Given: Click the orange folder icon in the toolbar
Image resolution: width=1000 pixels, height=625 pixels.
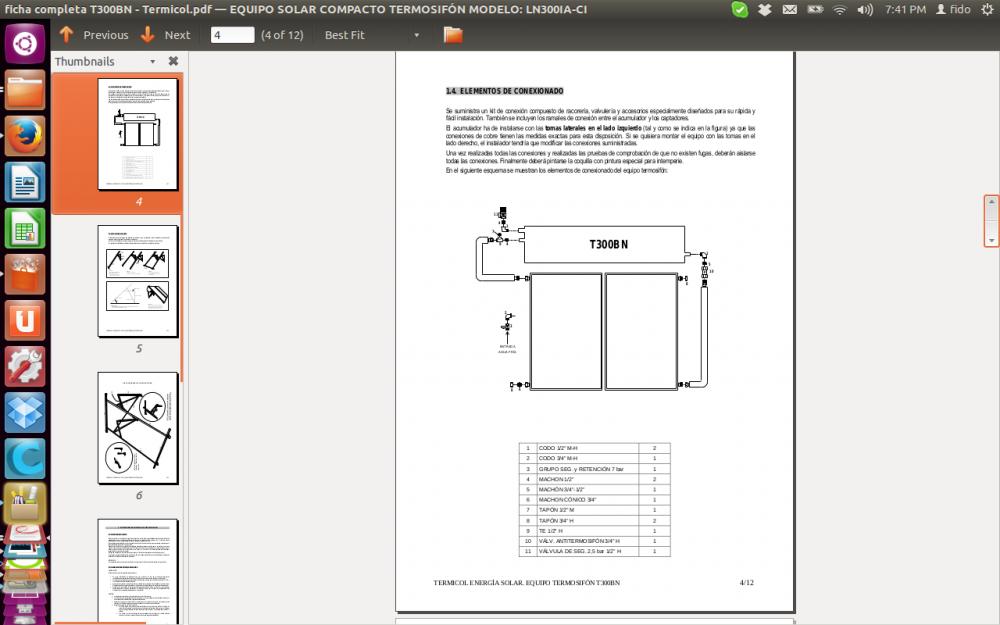Looking at the screenshot, I should [x=453, y=35].
